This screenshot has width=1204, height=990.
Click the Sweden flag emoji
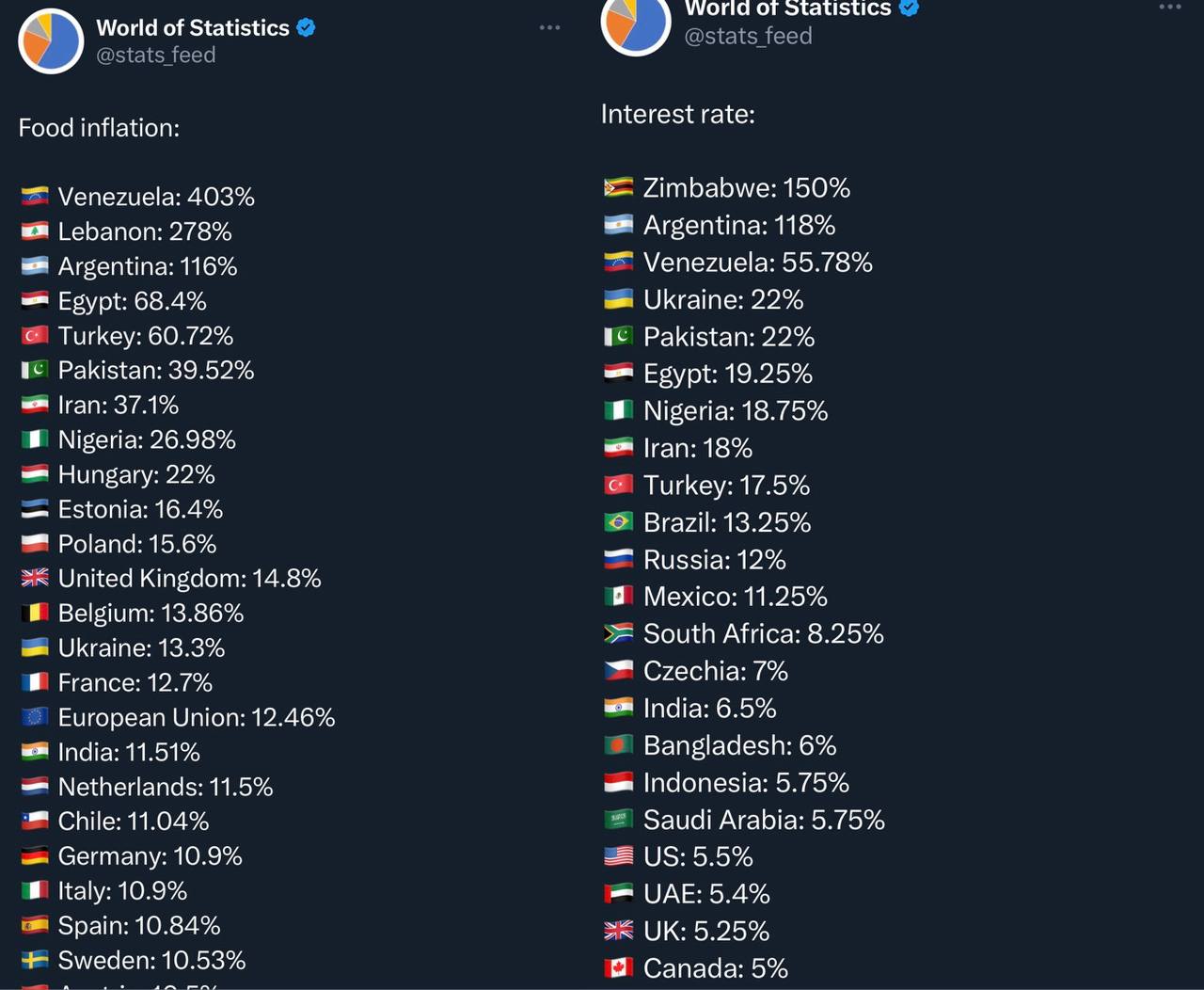35,960
